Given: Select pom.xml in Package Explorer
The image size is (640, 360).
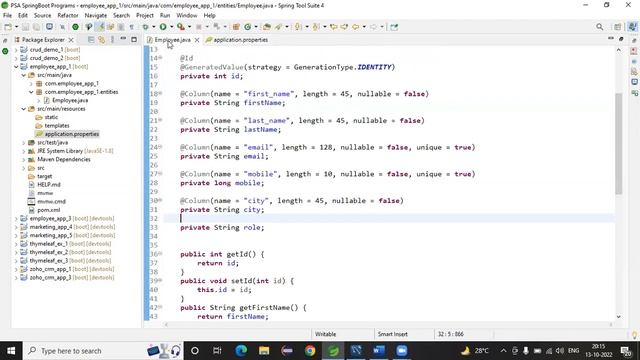Looking at the screenshot, I should 49,210.
